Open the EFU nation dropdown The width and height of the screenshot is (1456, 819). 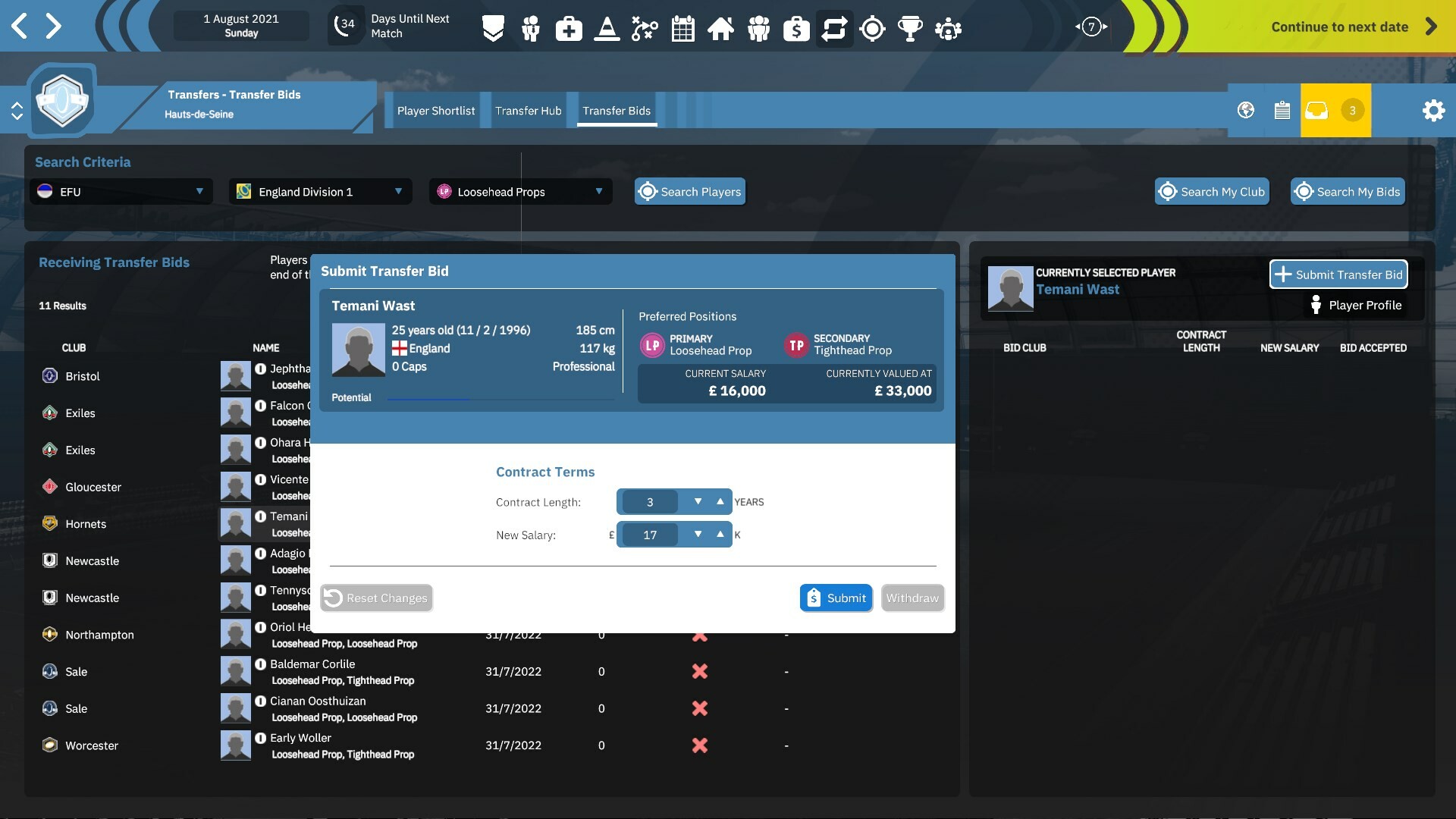pos(121,191)
